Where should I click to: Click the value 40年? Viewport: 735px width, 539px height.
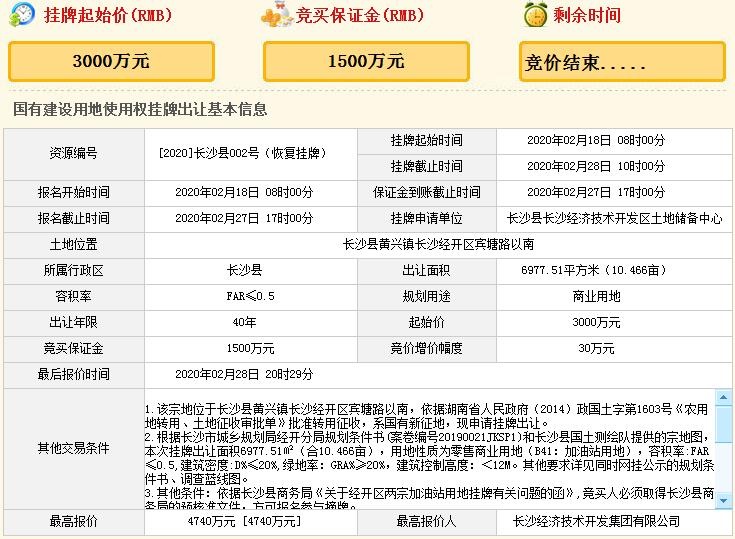coord(244,322)
